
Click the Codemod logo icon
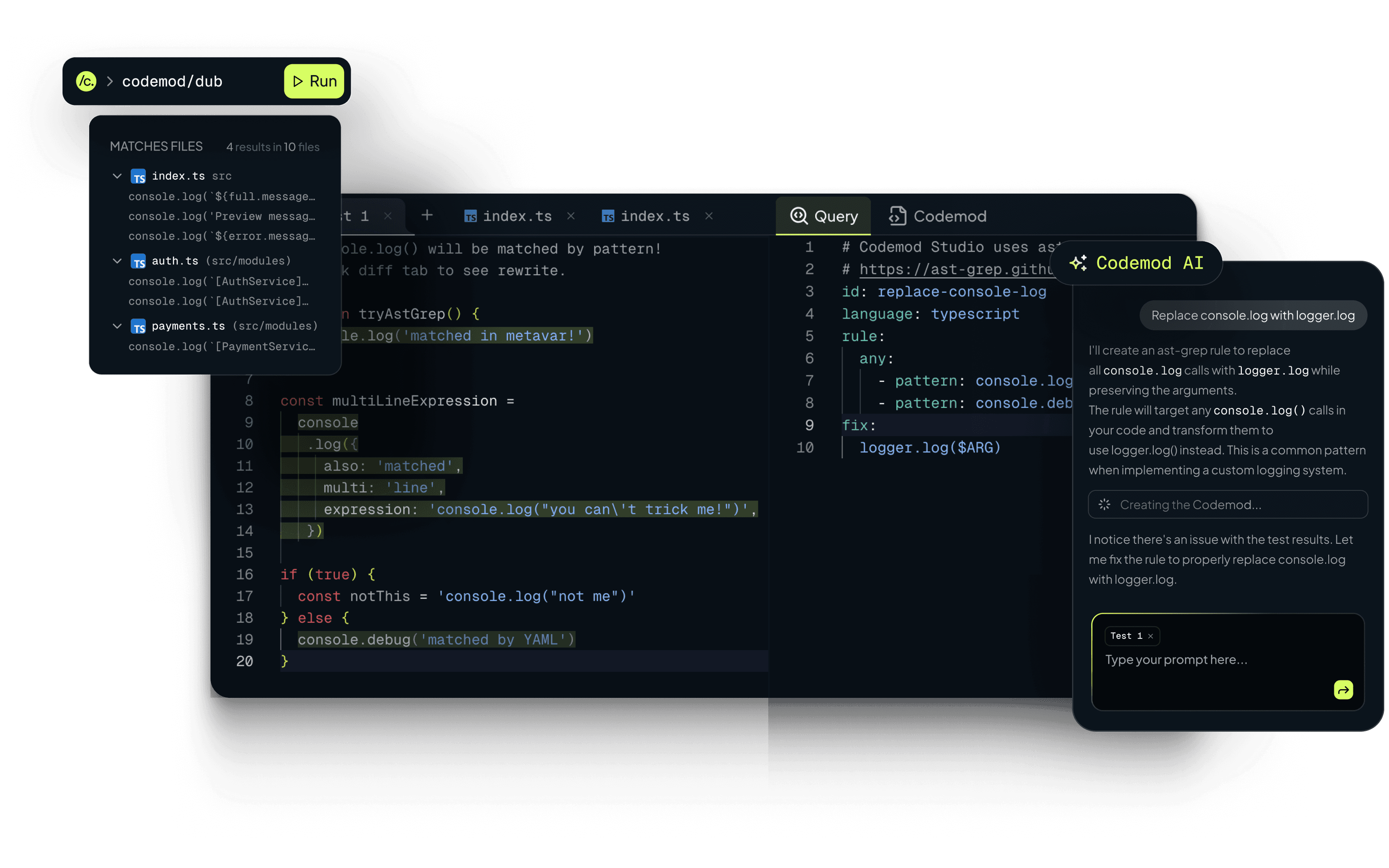click(x=86, y=81)
